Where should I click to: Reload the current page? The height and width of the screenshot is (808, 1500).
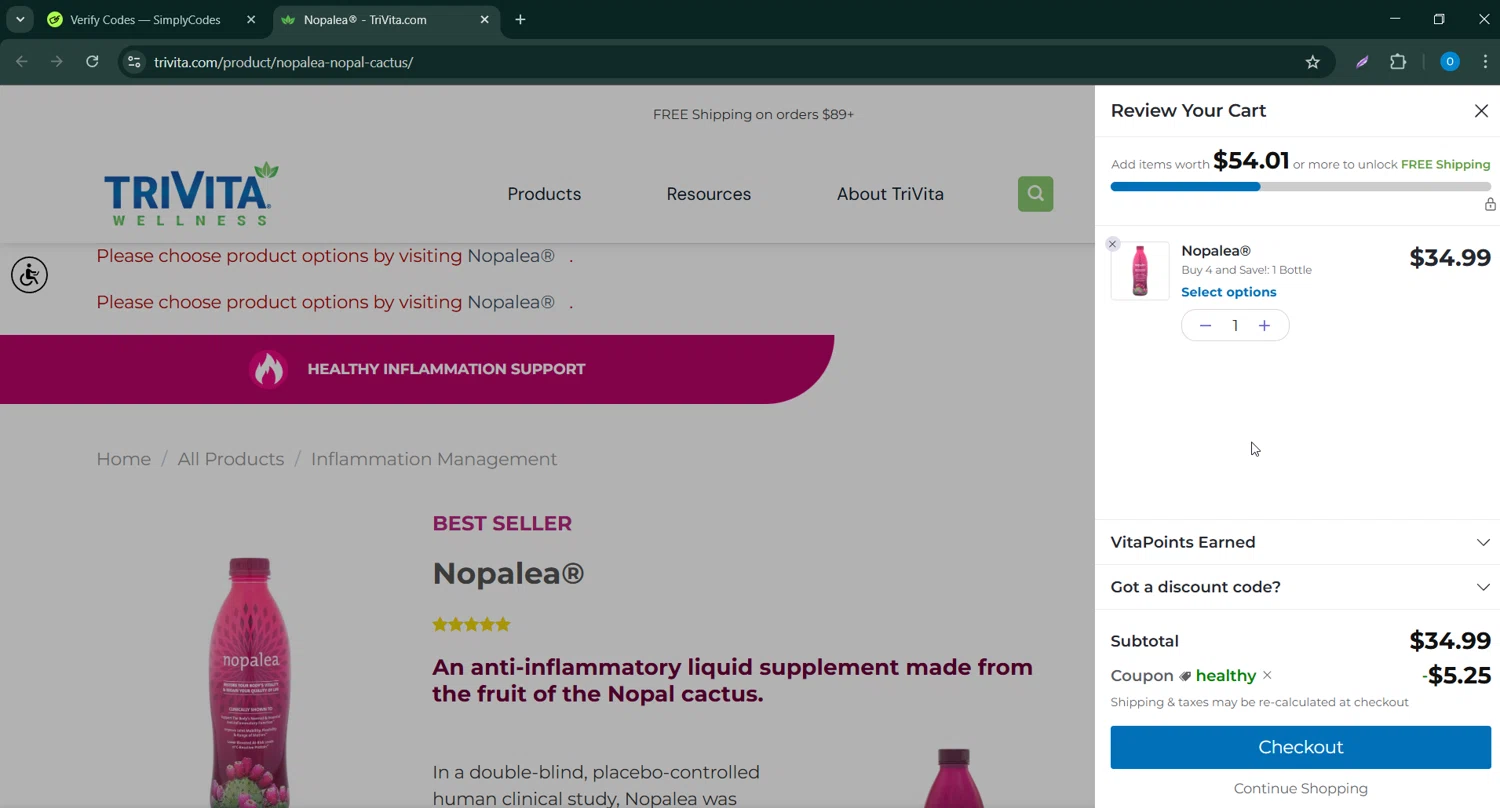click(92, 62)
